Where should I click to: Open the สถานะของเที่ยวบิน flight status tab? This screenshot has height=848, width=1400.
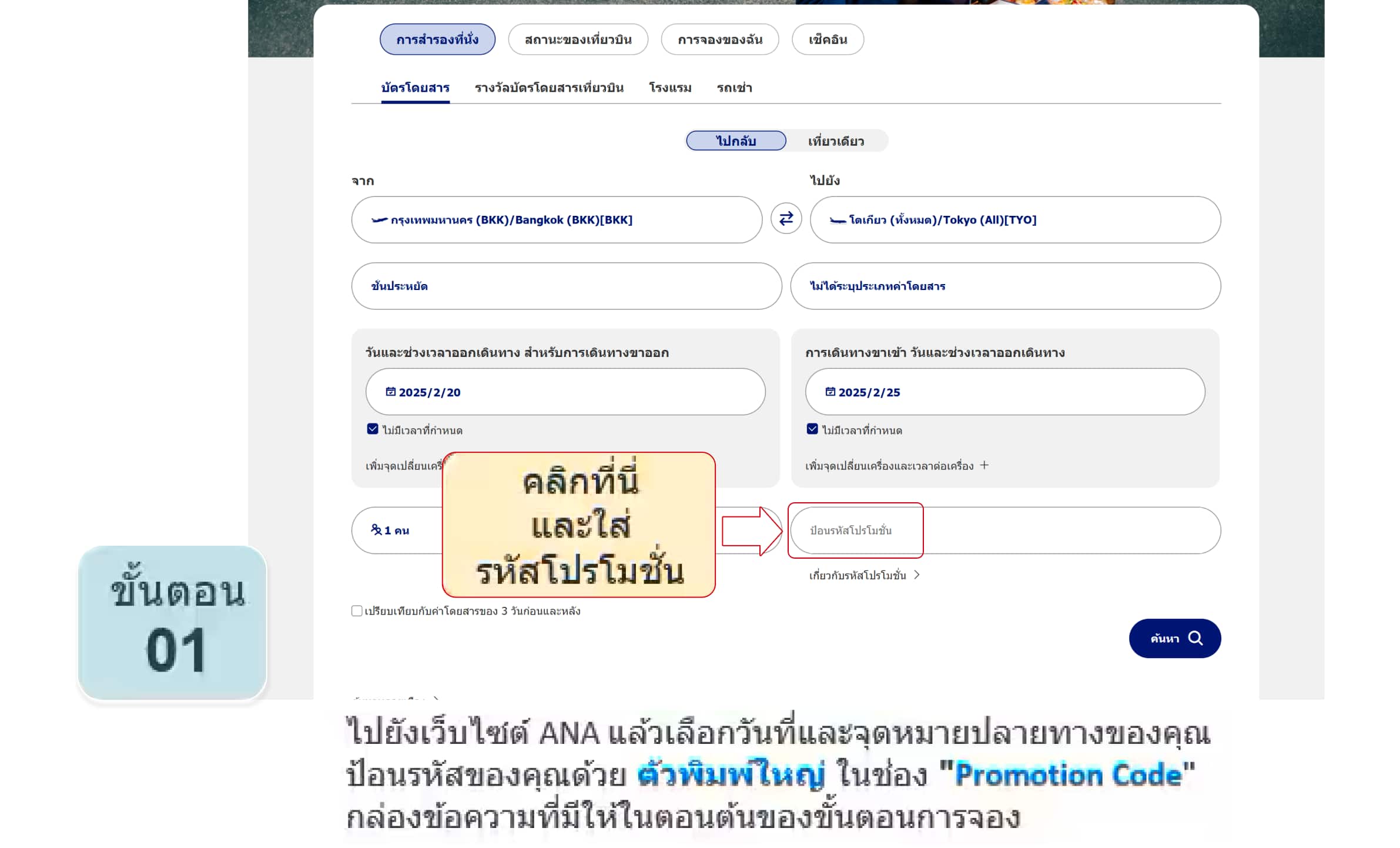578,39
